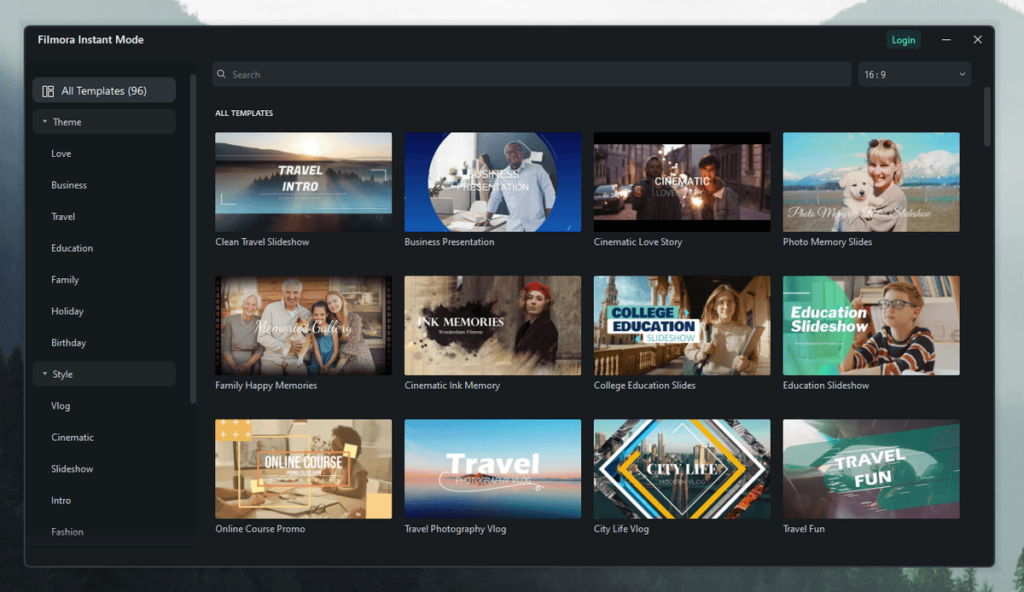Open the Clean Travel Slideshow template
This screenshot has width=1024, height=592.
coord(303,182)
